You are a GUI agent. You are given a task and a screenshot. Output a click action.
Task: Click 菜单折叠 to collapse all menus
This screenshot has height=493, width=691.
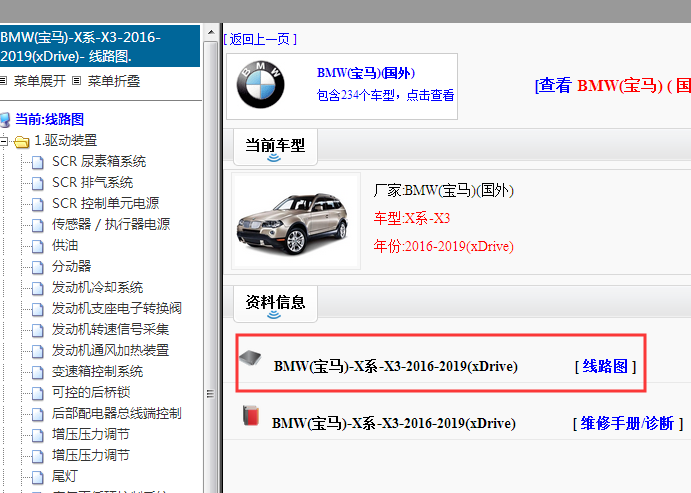pos(114,81)
